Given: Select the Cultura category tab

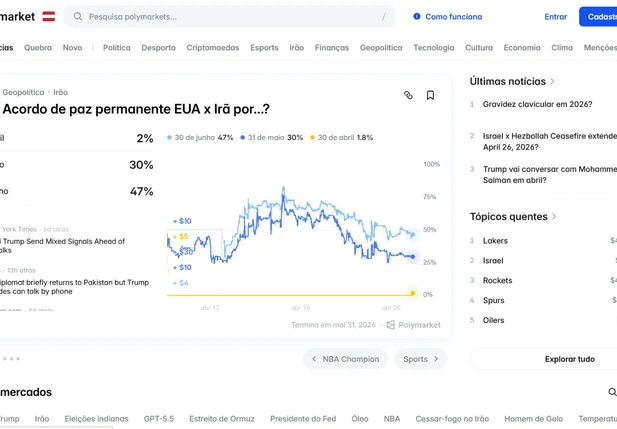Looking at the screenshot, I should coord(479,48).
